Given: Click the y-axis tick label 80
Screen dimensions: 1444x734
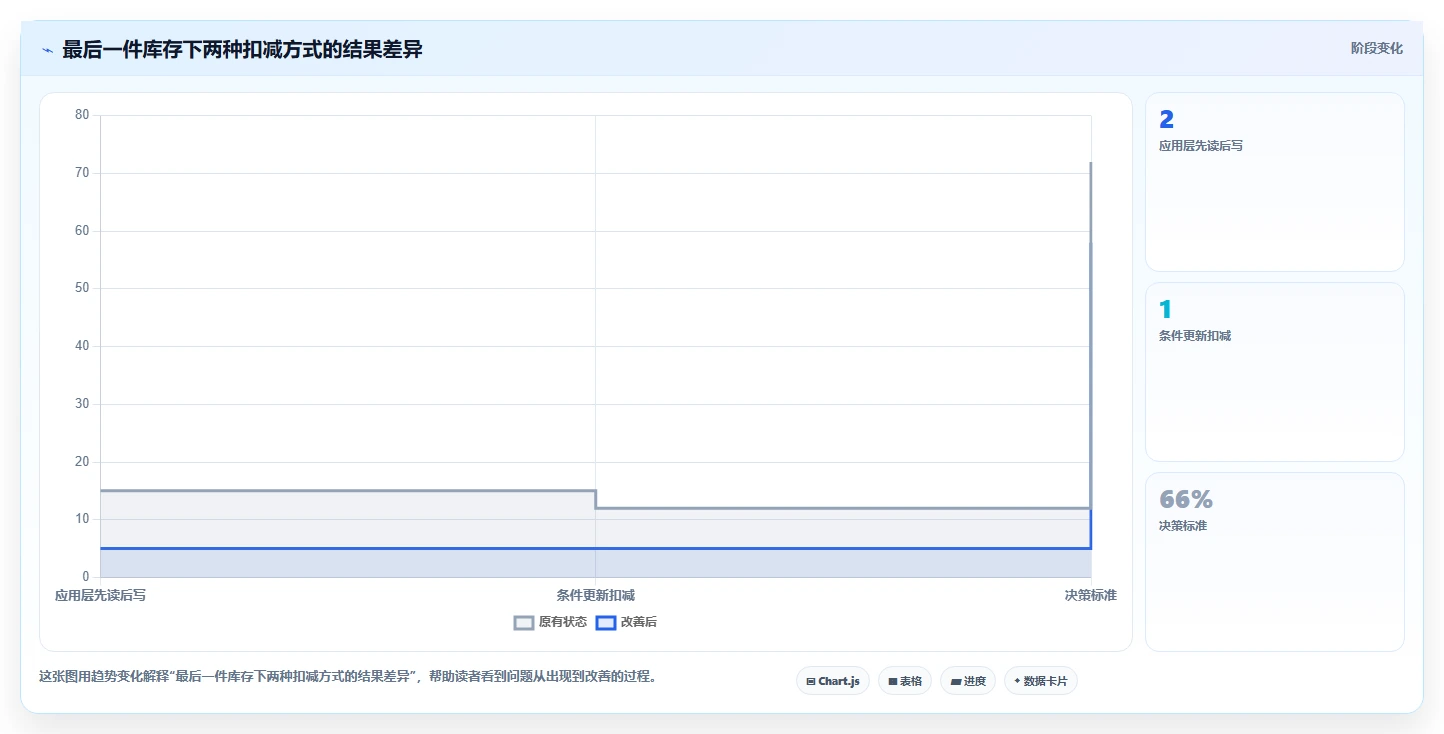Looking at the screenshot, I should tap(82, 115).
